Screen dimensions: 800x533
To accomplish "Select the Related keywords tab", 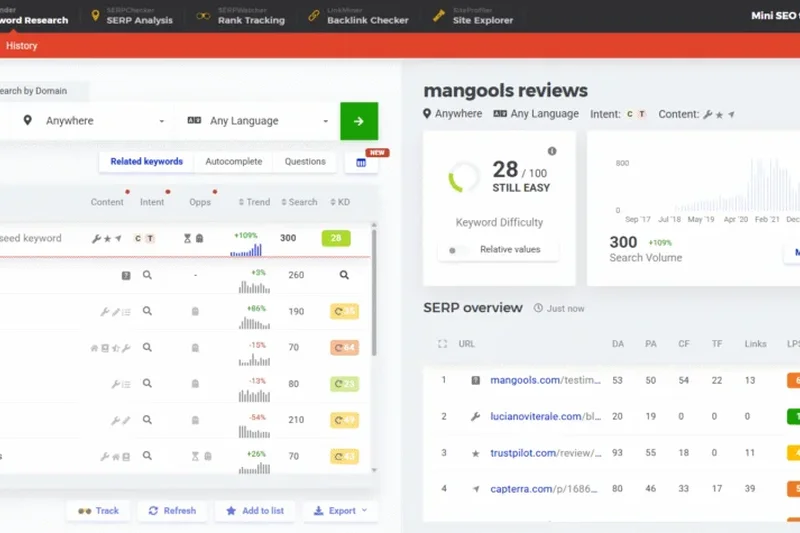I will click(146, 162).
